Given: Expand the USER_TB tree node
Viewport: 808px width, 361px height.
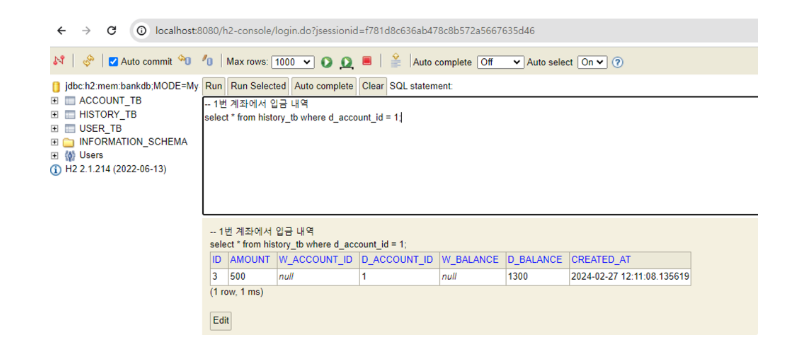Looking at the screenshot, I should coord(54,128).
